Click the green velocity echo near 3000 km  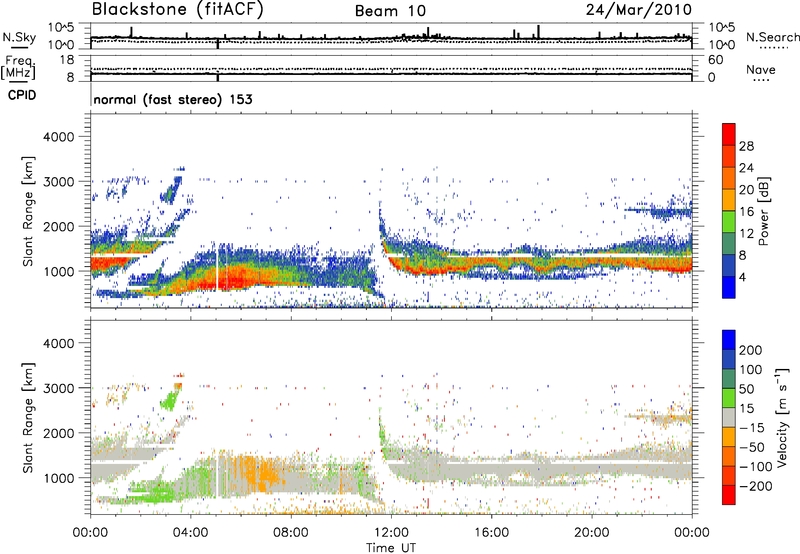coord(168,400)
